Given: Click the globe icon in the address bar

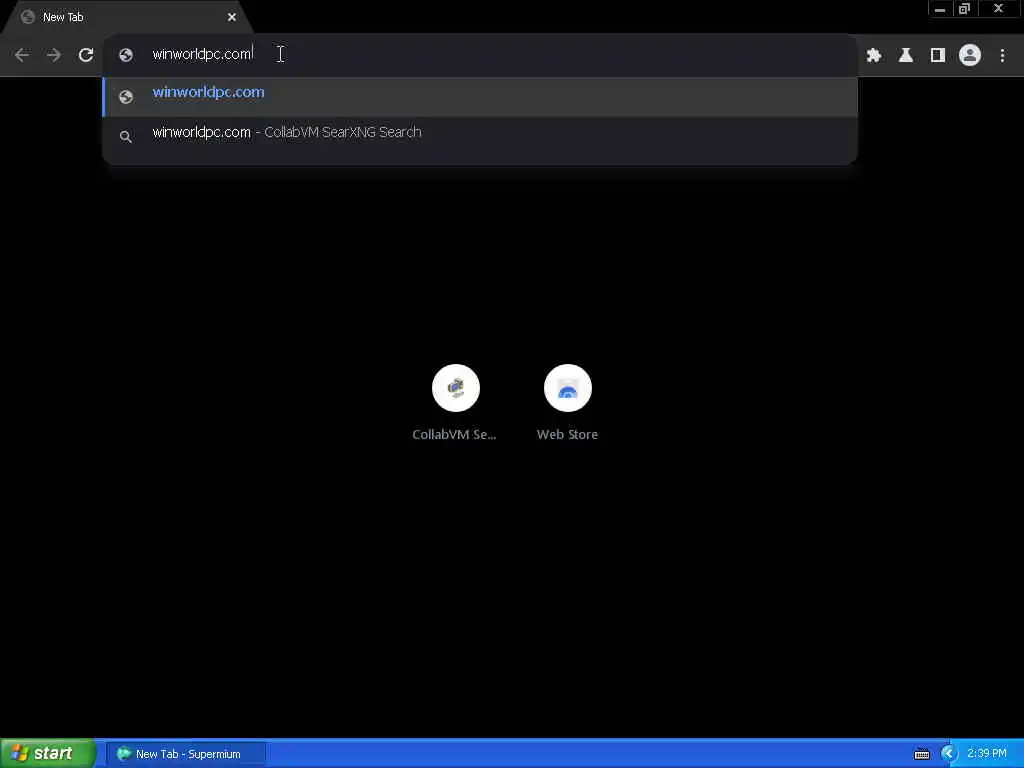Looking at the screenshot, I should [126, 55].
